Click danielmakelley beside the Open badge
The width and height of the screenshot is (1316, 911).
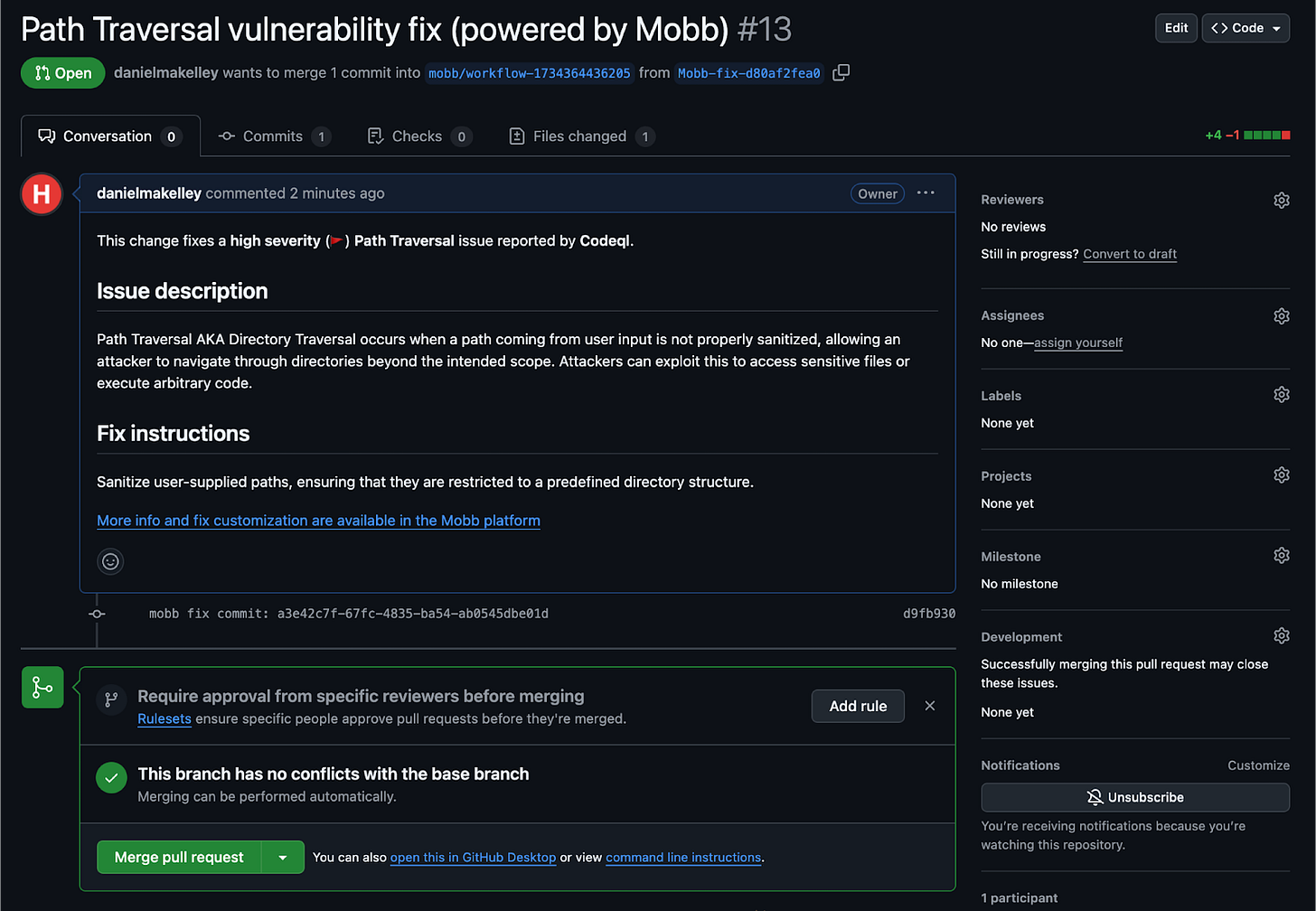(x=166, y=72)
